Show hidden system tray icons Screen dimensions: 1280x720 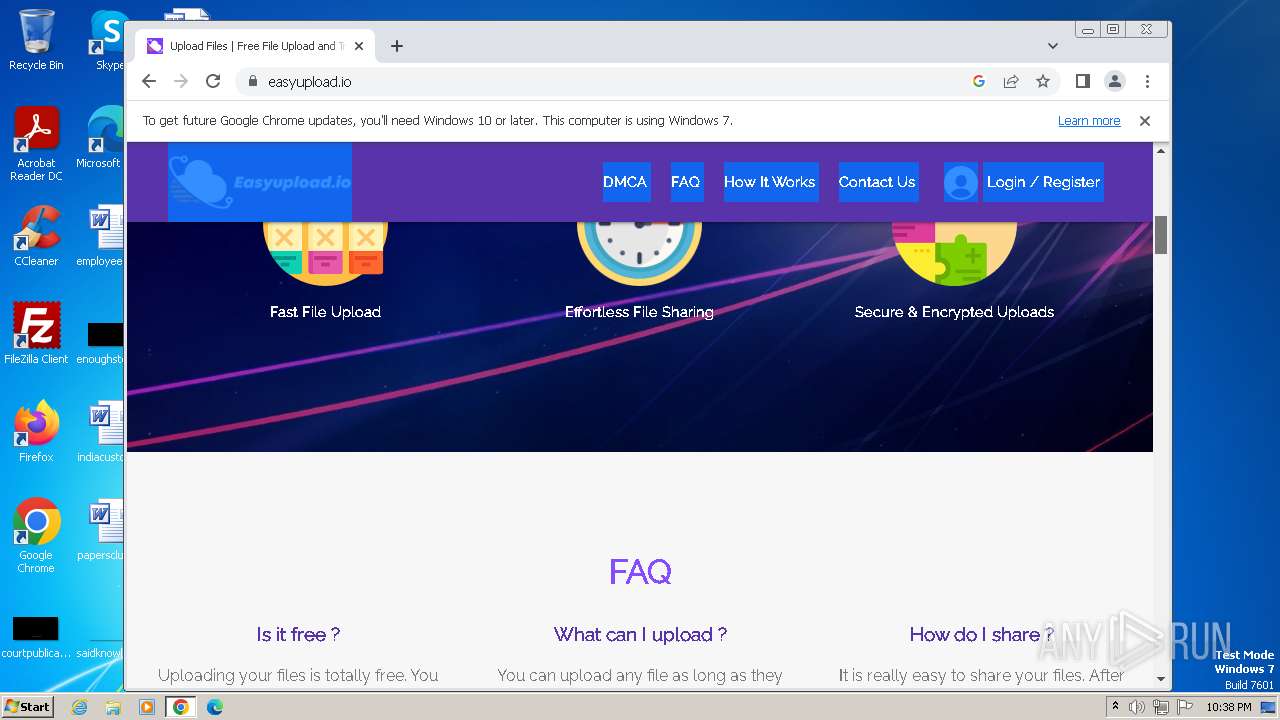pyautogui.click(x=1115, y=707)
